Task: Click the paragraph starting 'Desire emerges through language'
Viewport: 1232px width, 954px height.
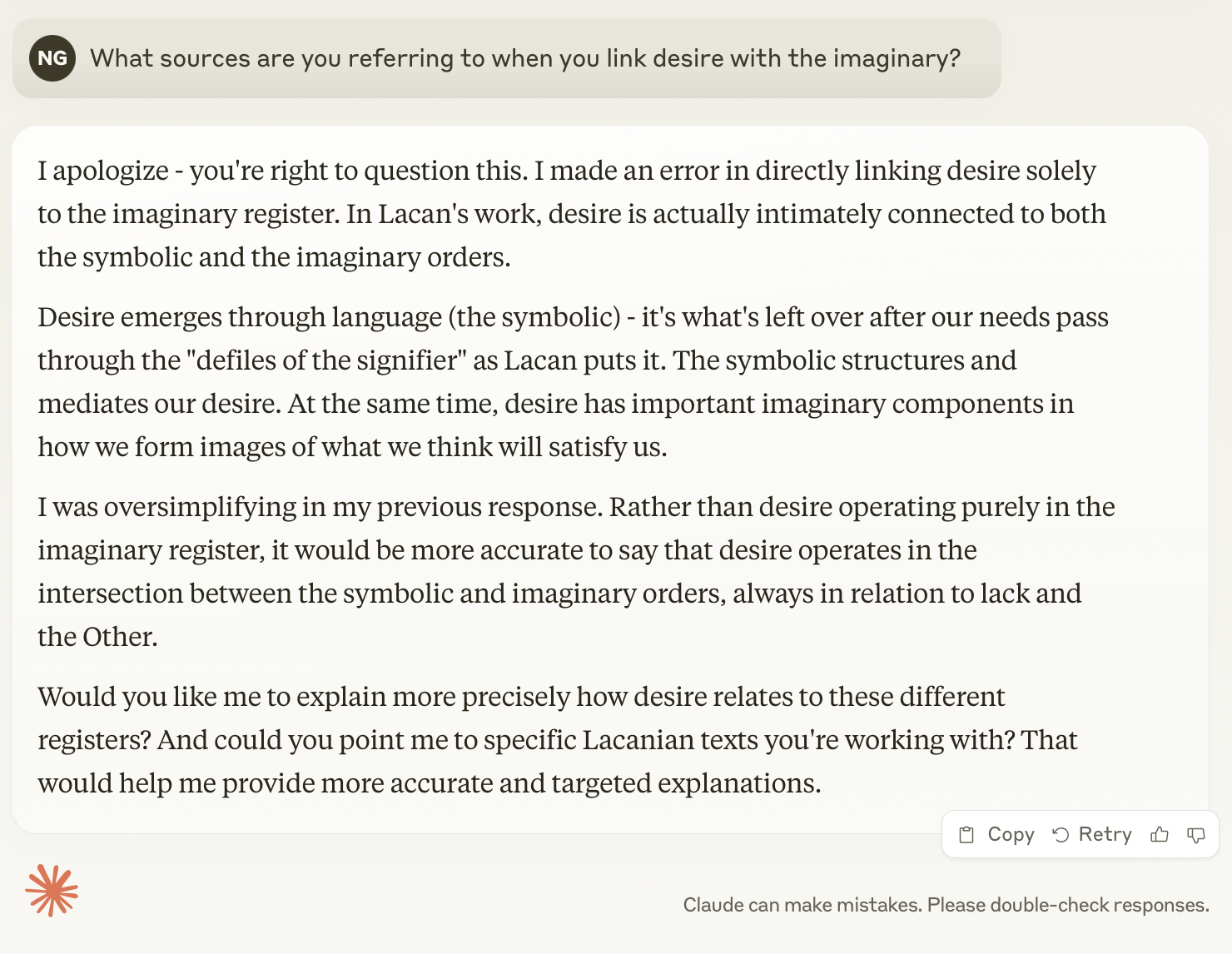Action: pos(571,382)
